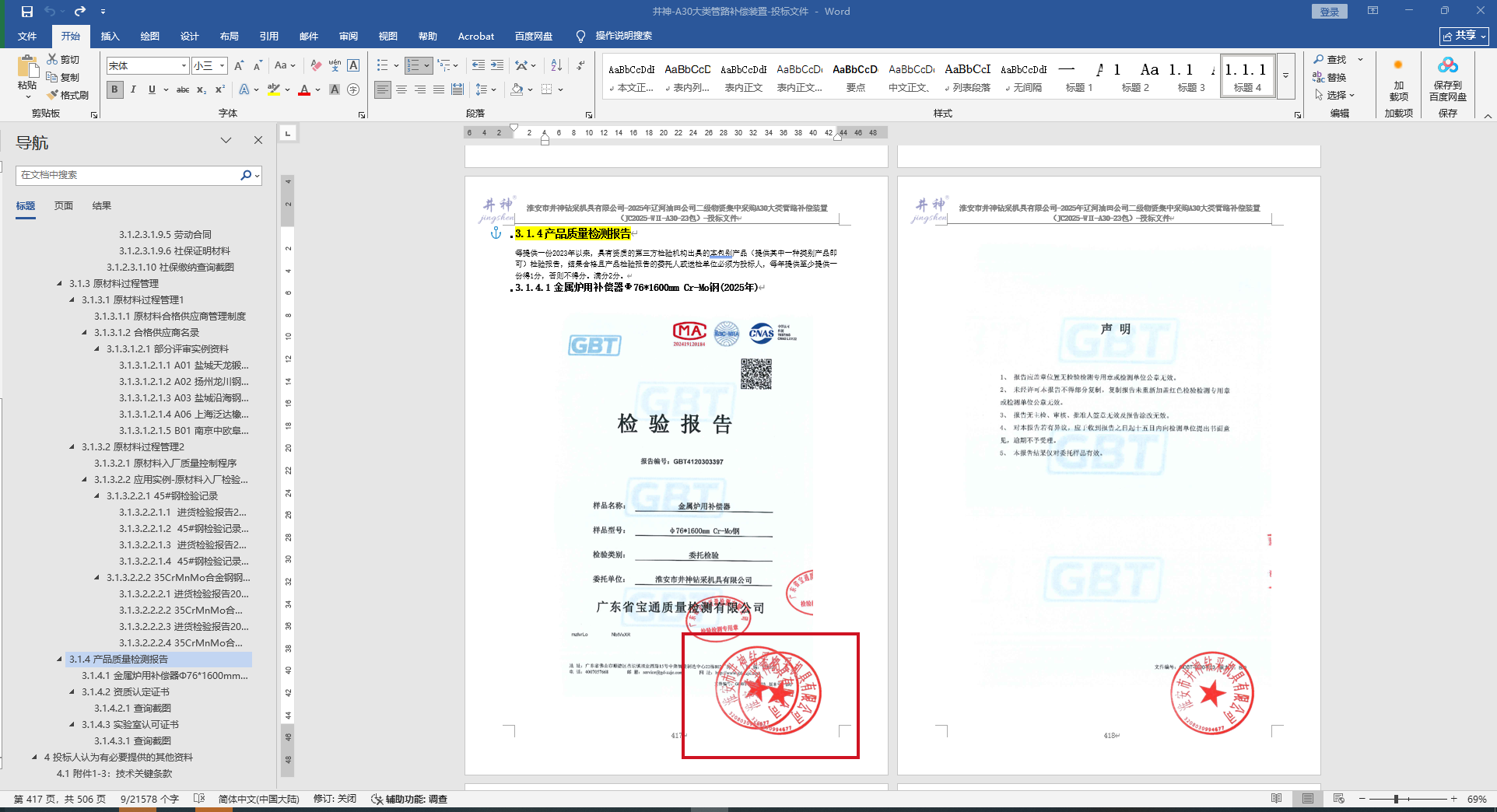1497x812 pixels.
Task: Click the zoom slider handle in the status bar
Action: tap(1397, 799)
